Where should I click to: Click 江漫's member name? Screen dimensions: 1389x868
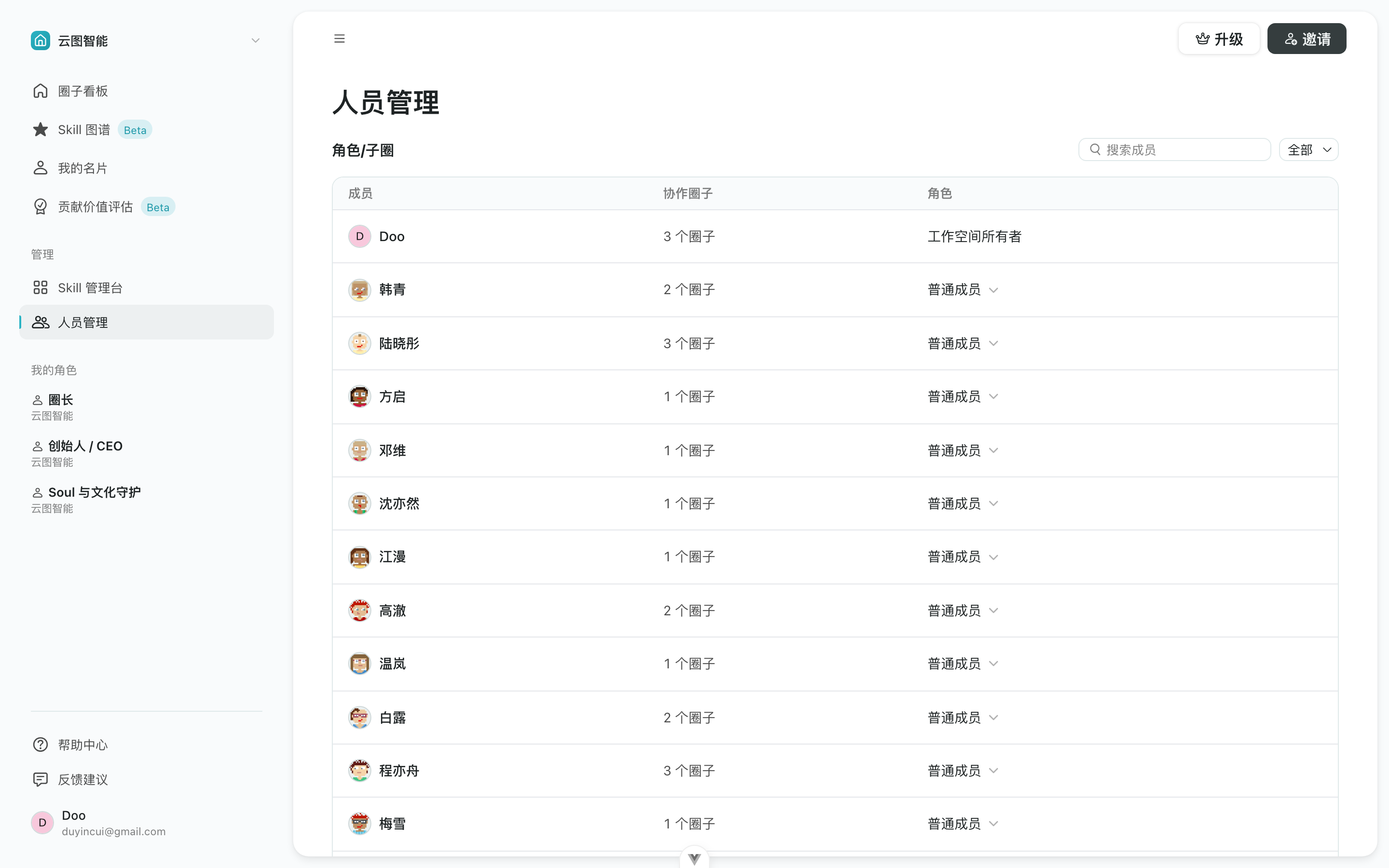(x=393, y=557)
